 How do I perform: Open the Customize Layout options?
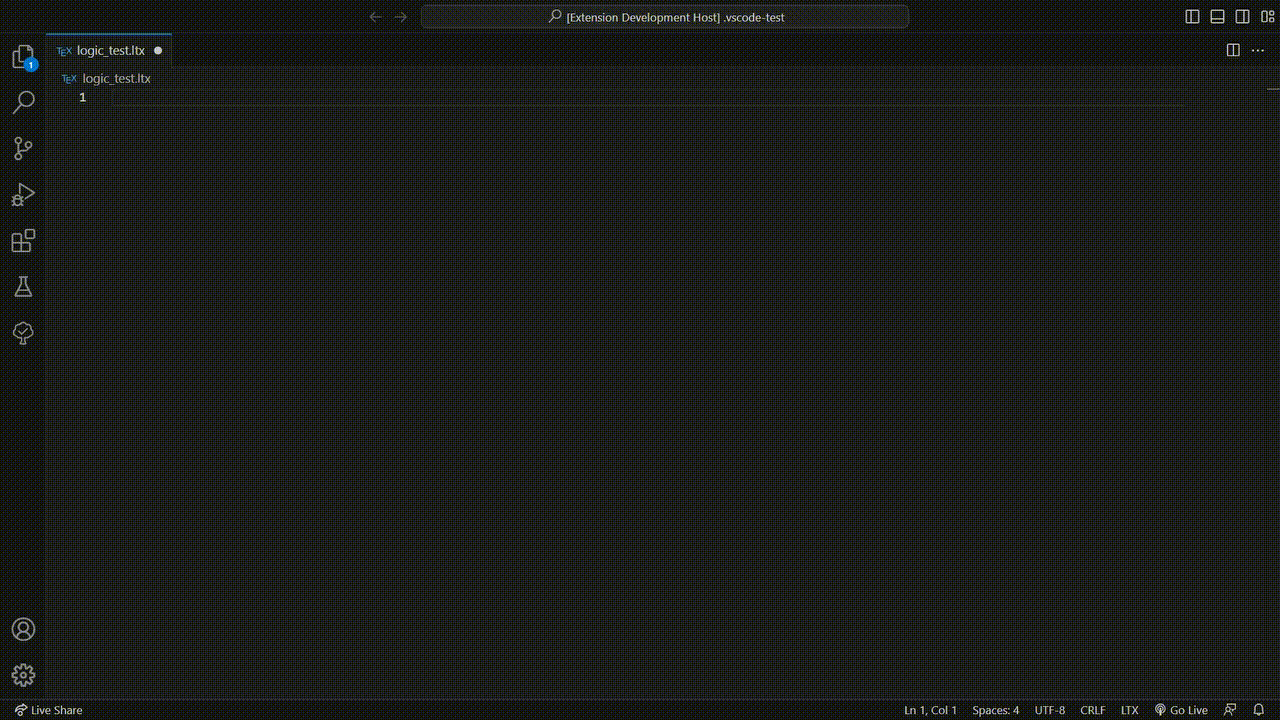[x=1267, y=17]
